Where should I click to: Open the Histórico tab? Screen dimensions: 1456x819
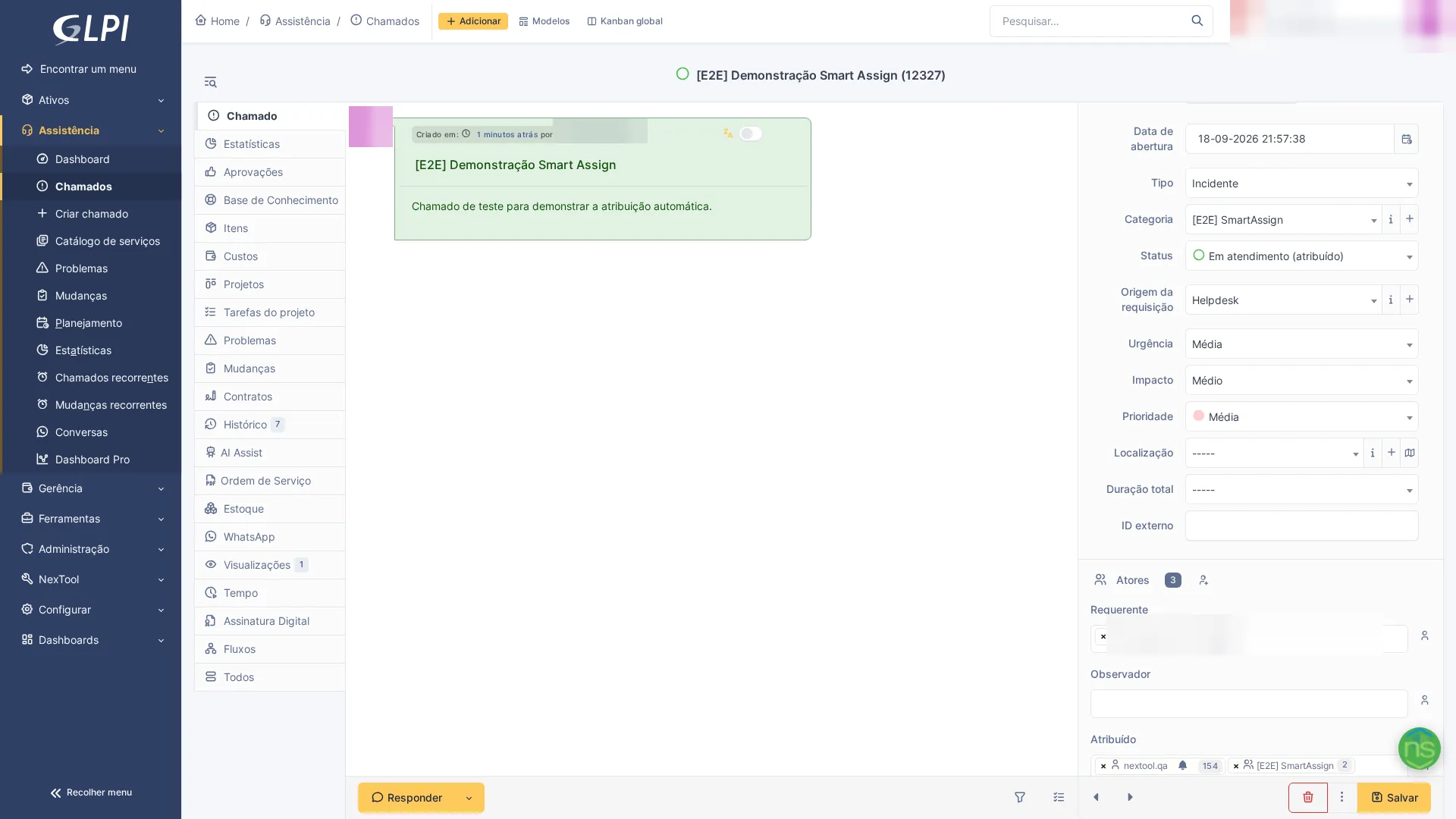tap(270, 425)
